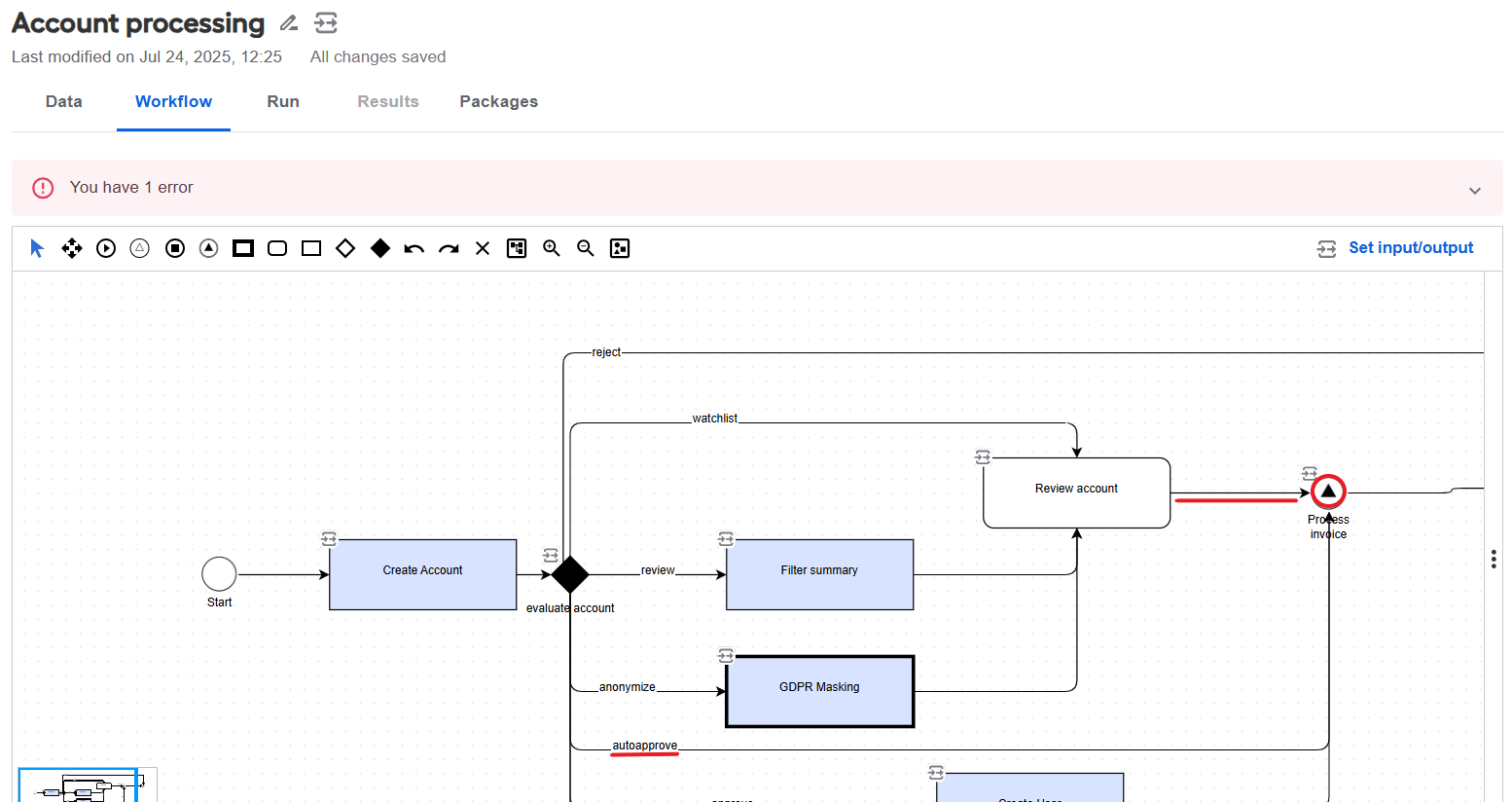Click the autoapprove edge label
The image size is (1512, 802).
[645, 746]
